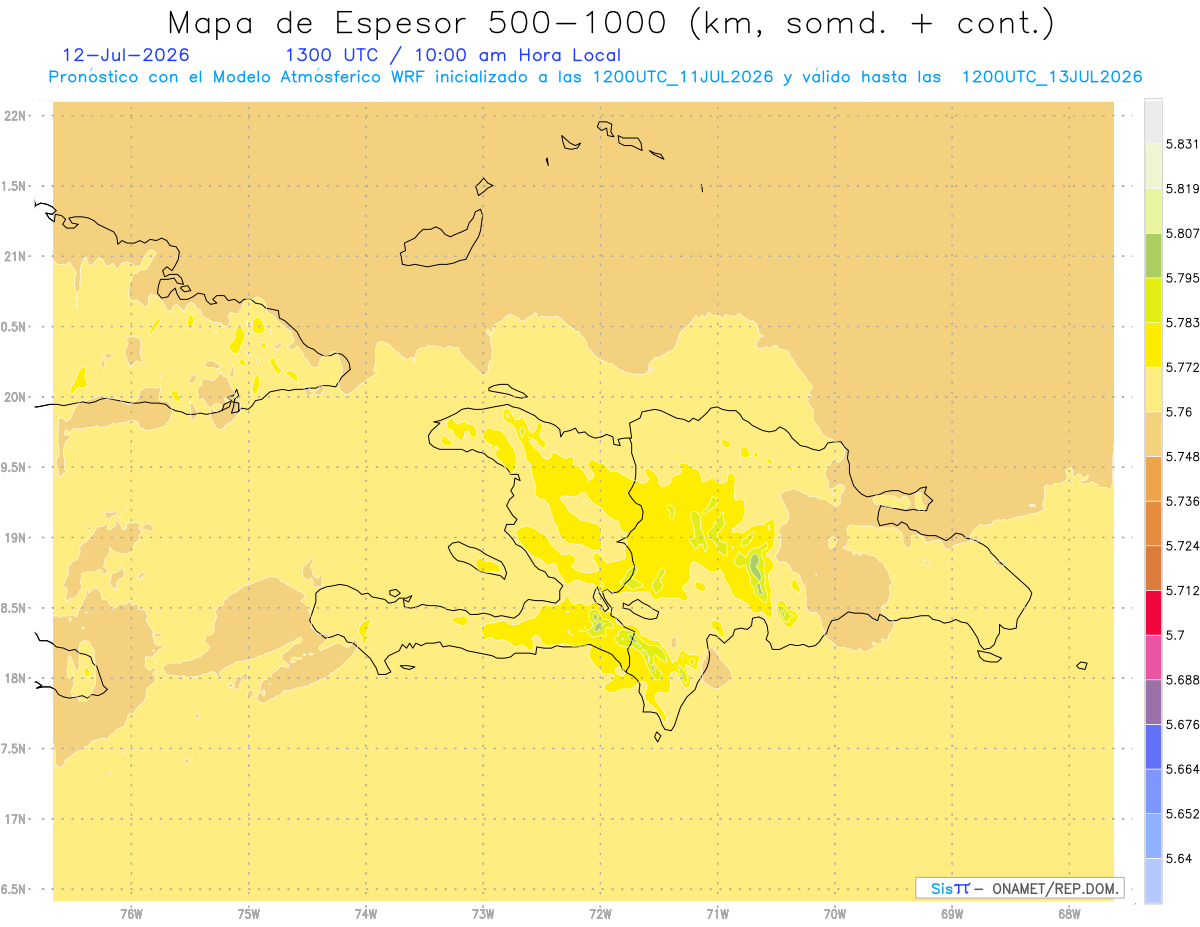Click the '1300 UTC / 10:00 am Hora Local' text
Image resolution: width=1200 pixels, height=927 pixels.
pyautogui.click(x=453, y=55)
